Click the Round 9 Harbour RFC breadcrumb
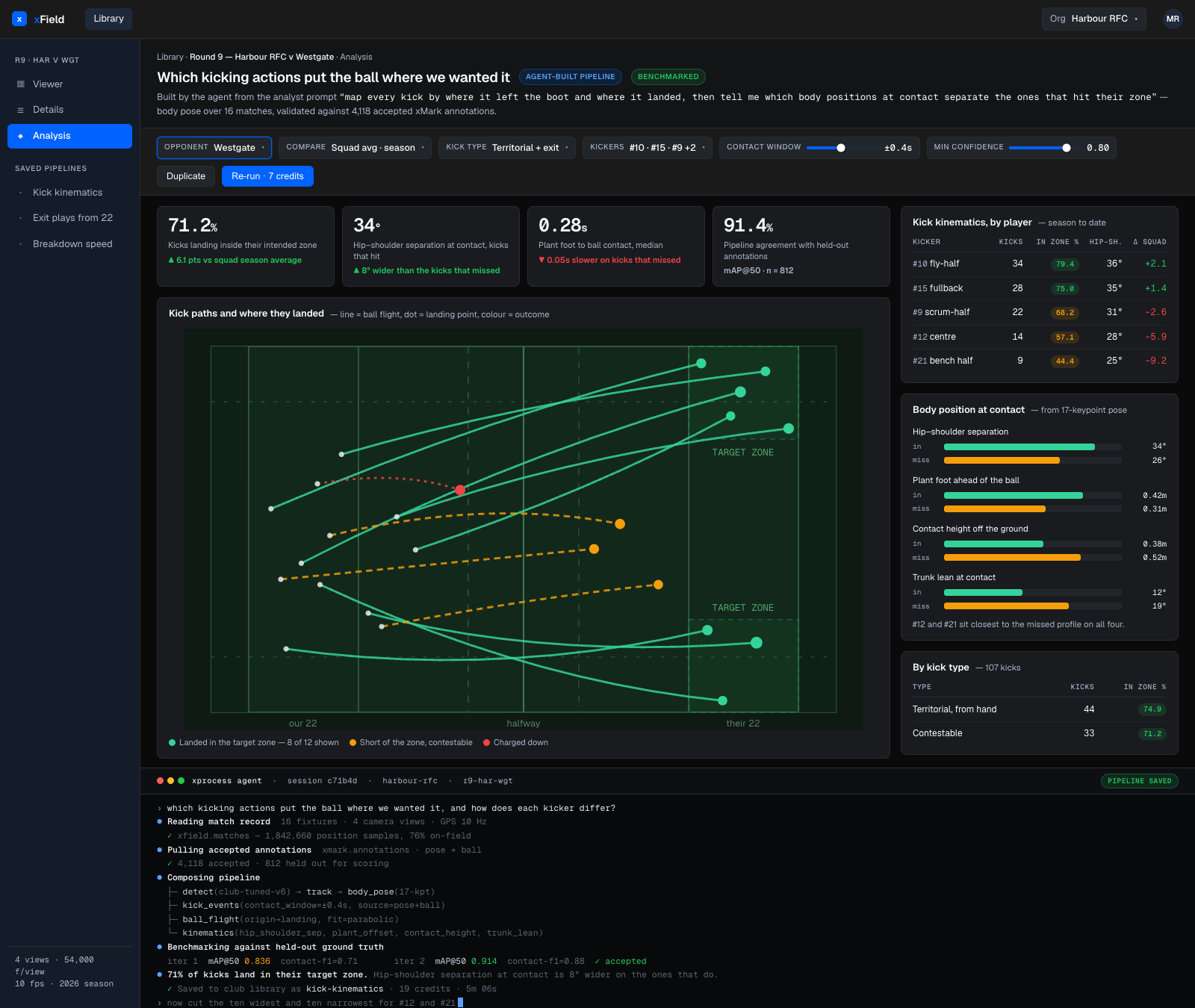The width and height of the screenshot is (1195, 1008). [x=261, y=57]
